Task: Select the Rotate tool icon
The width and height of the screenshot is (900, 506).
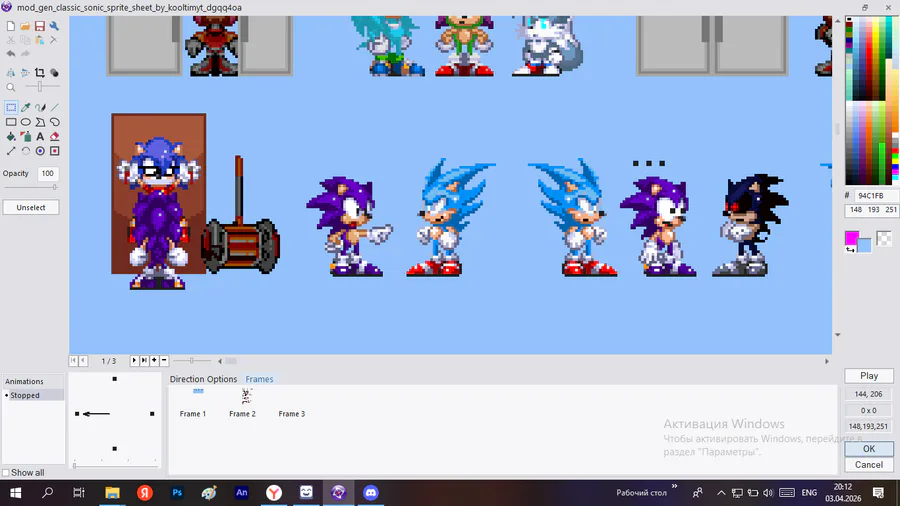Action: [x=26, y=151]
